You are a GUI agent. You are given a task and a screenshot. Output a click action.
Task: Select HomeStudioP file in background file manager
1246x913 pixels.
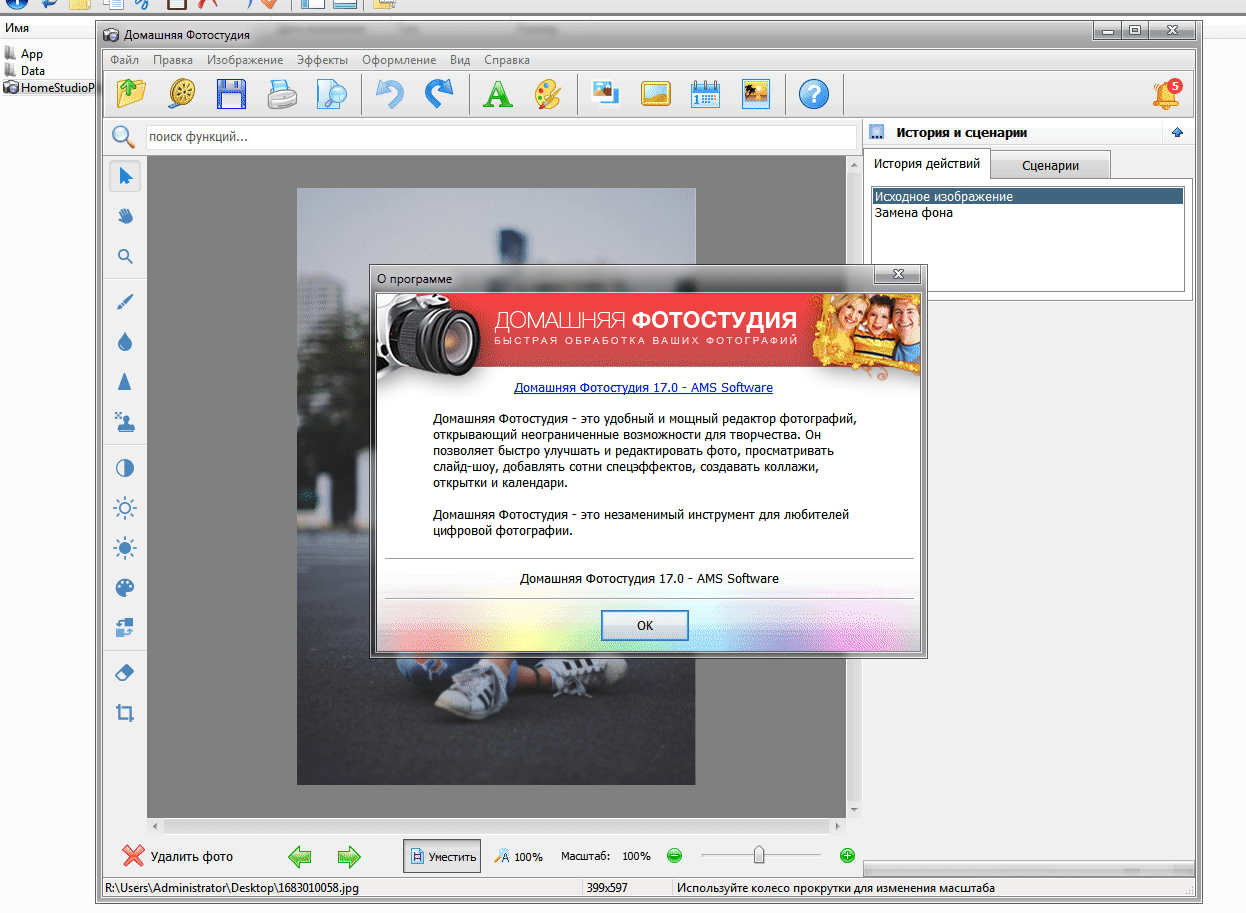tap(48, 88)
